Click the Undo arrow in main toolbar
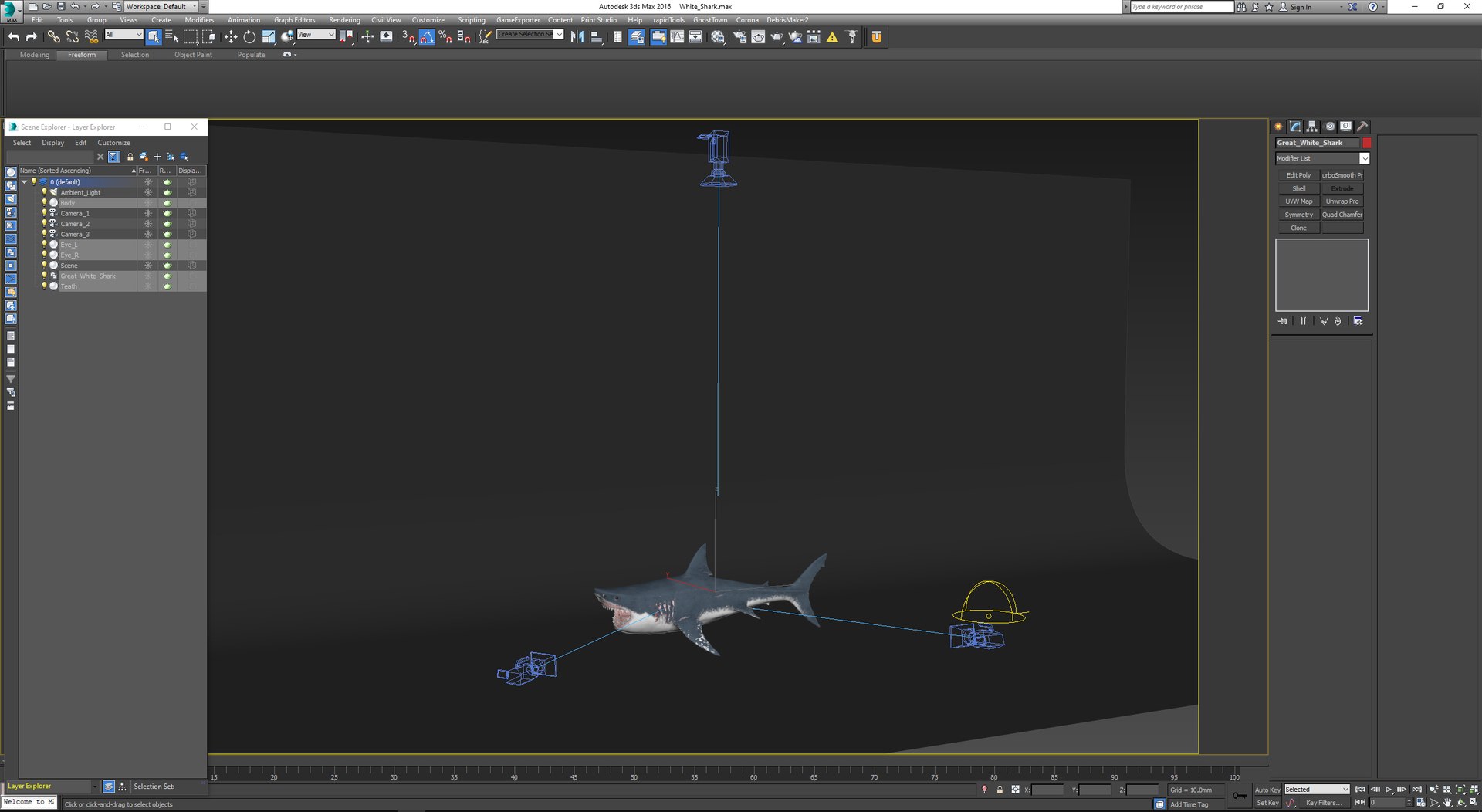Screen dimensions: 1482x812 13,36
